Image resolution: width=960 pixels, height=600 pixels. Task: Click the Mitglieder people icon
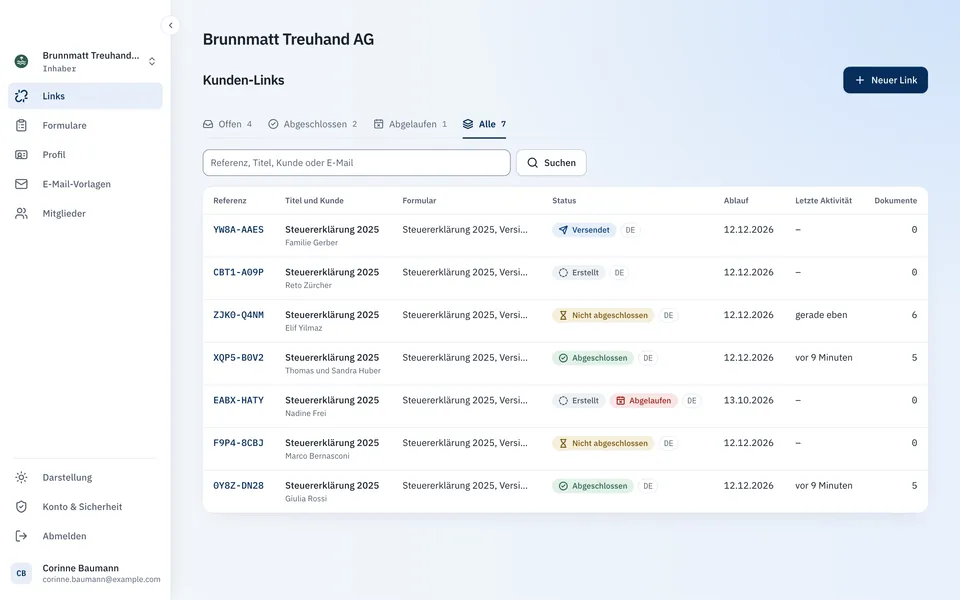pyautogui.click(x=21, y=214)
